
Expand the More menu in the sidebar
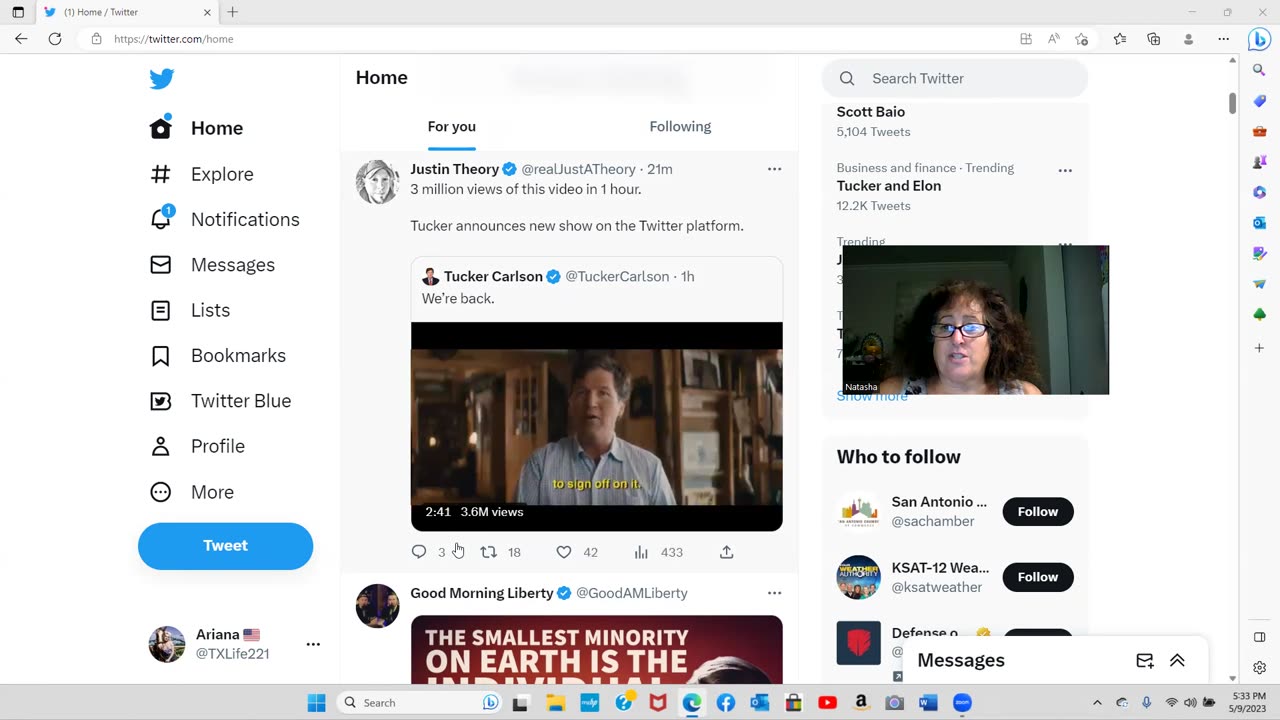point(192,492)
